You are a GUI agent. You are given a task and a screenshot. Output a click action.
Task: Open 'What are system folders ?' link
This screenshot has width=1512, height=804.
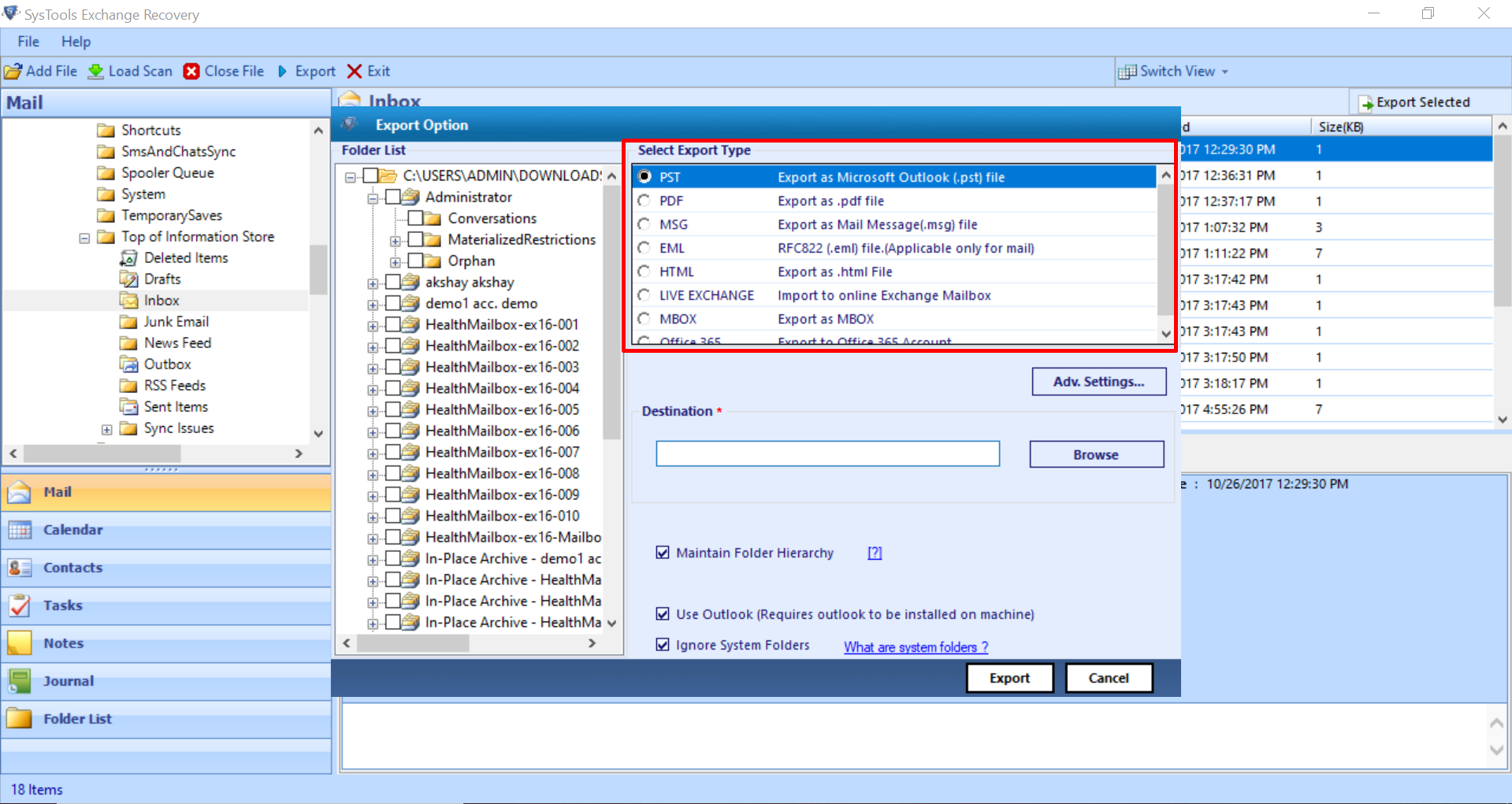coord(916,647)
